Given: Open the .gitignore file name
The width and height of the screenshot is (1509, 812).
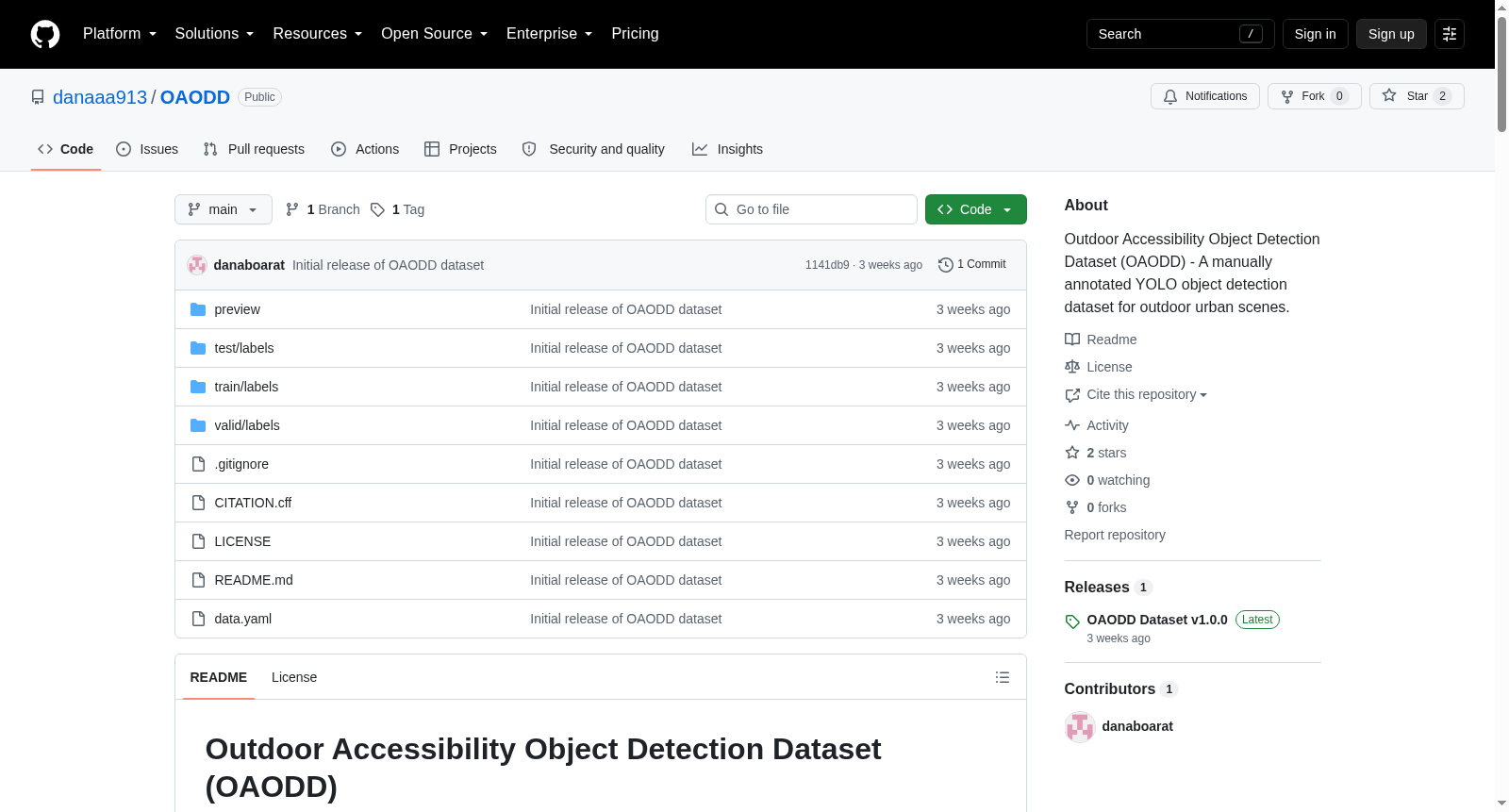Looking at the screenshot, I should pyautogui.click(x=241, y=464).
